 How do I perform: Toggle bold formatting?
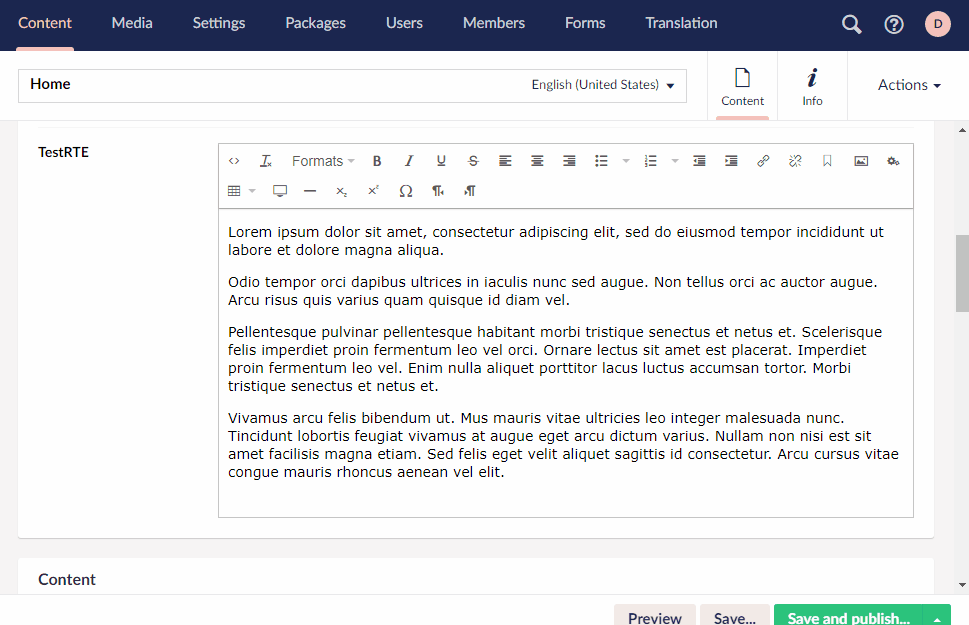[377, 160]
